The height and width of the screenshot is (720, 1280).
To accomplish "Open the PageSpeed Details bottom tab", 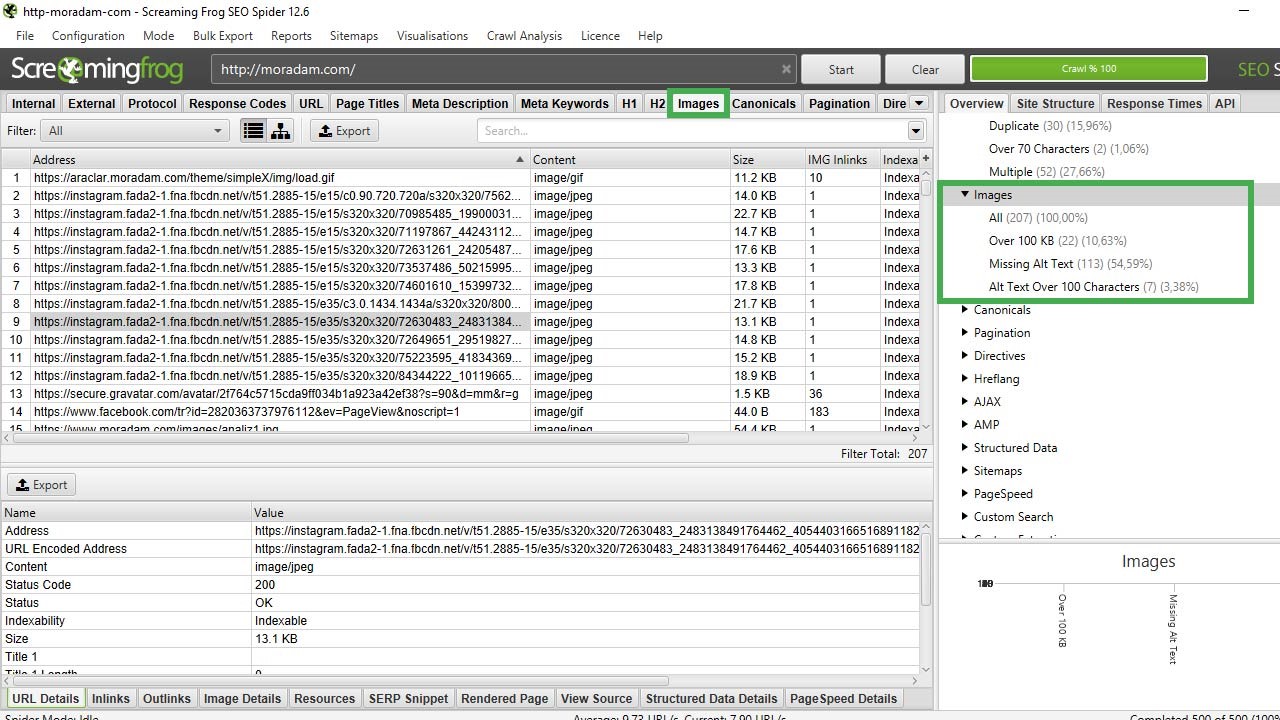I will click(x=843, y=698).
